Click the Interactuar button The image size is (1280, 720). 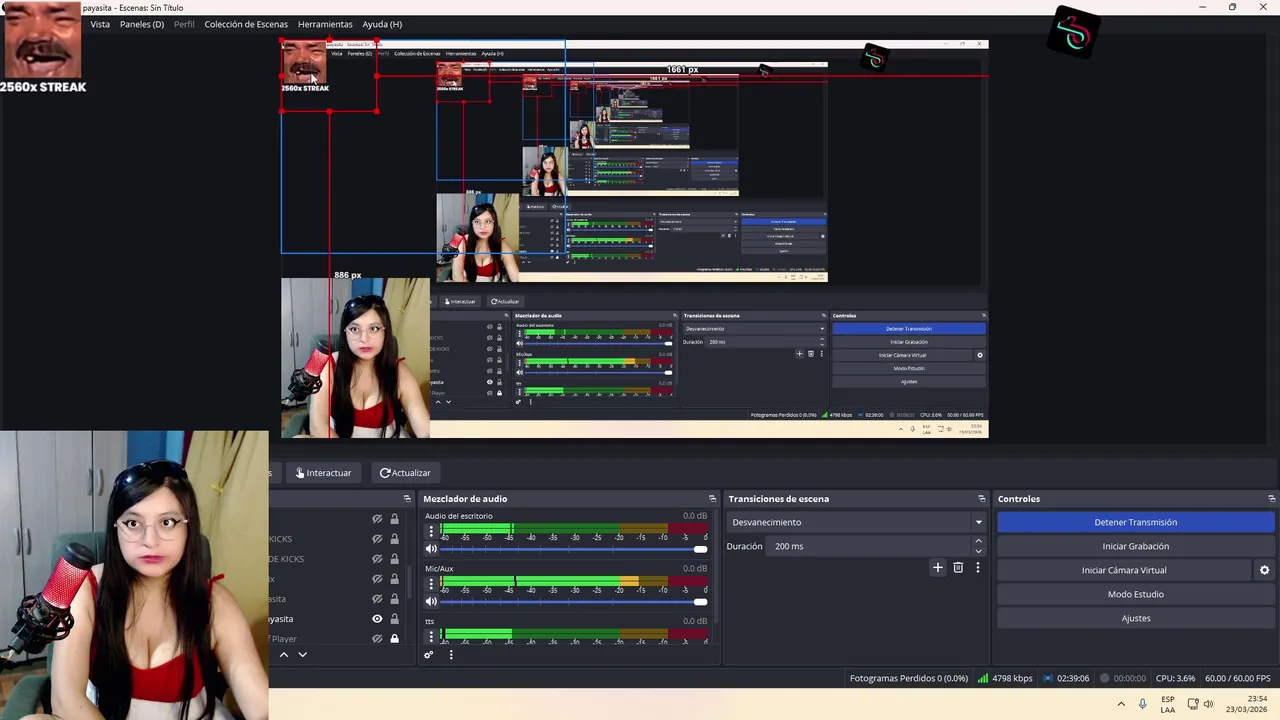(x=323, y=473)
